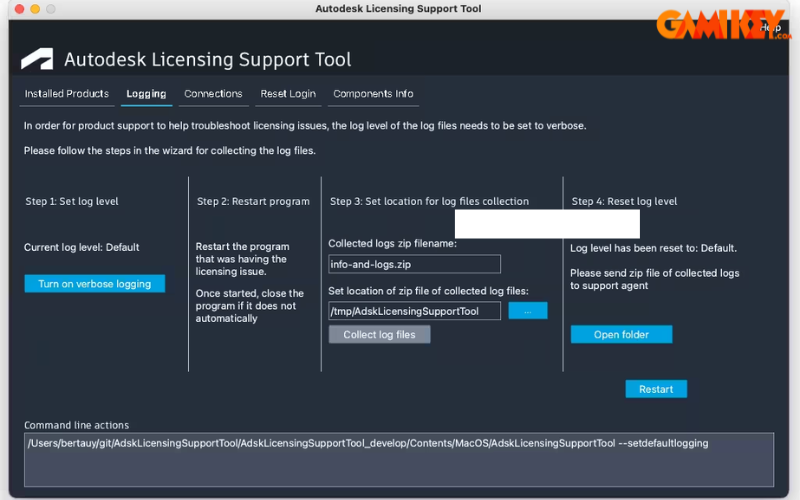
Task: Click the "Command line actions" label
Action: click(77, 426)
